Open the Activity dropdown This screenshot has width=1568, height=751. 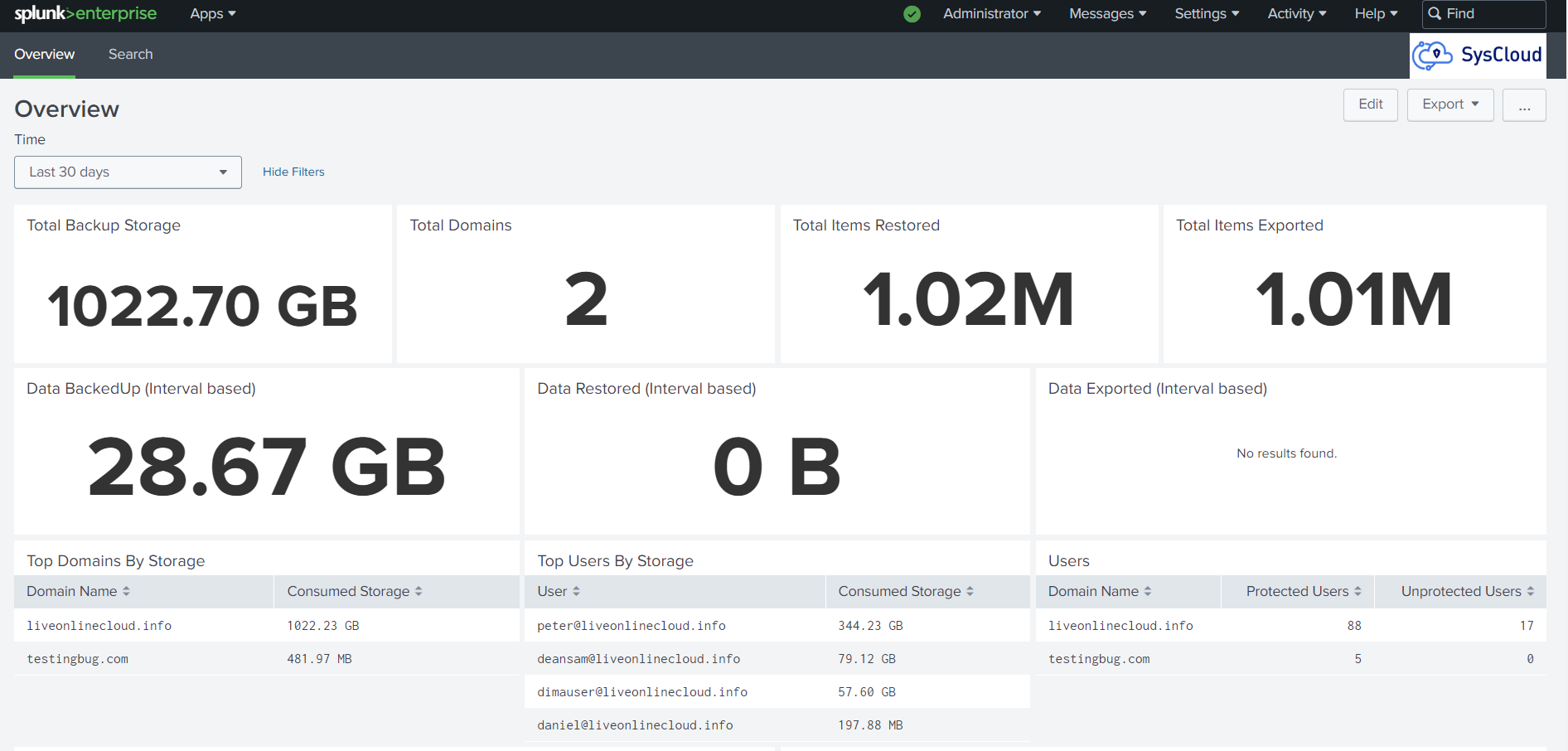1297,14
